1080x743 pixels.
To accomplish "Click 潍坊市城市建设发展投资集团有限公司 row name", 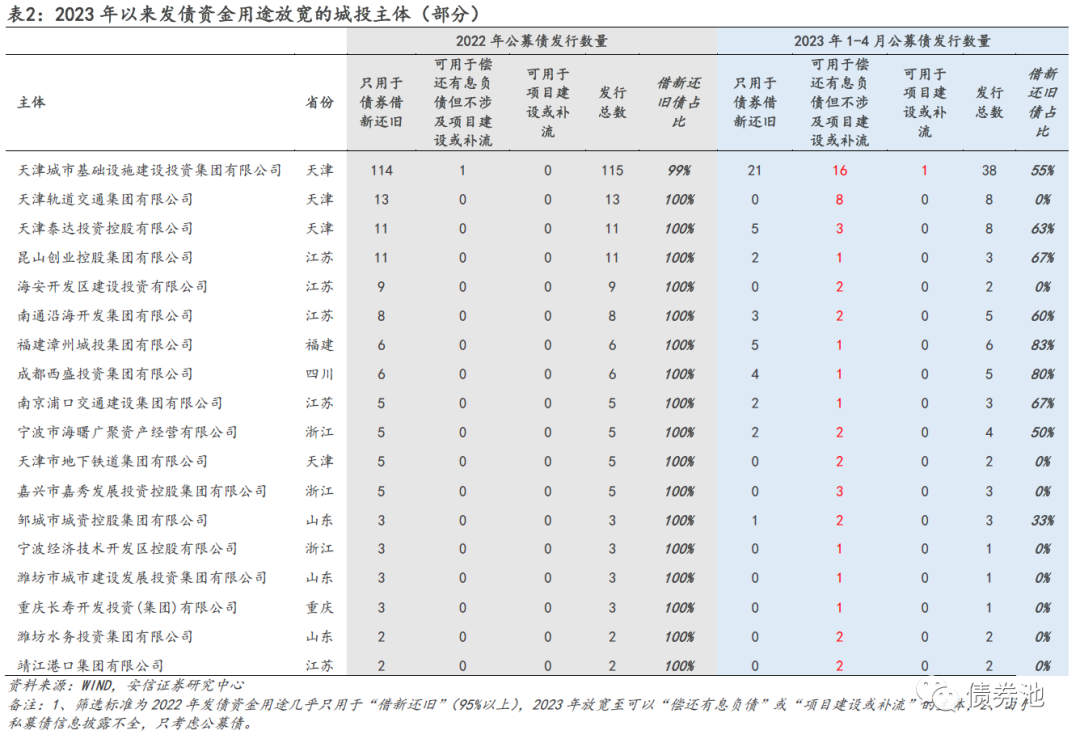I will [142, 578].
